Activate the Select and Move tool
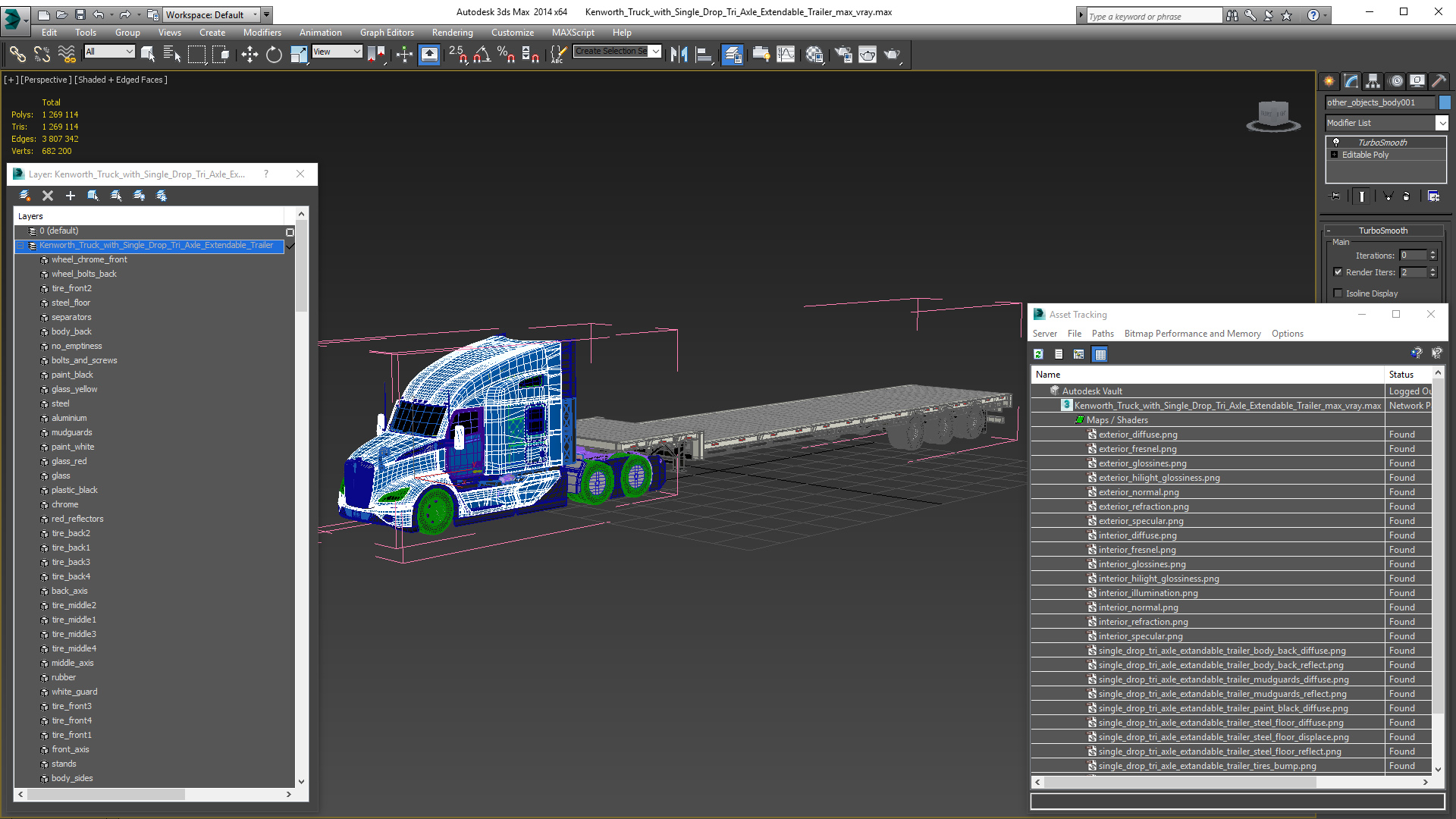Viewport: 1456px width, 819px height. coord(249,54)
